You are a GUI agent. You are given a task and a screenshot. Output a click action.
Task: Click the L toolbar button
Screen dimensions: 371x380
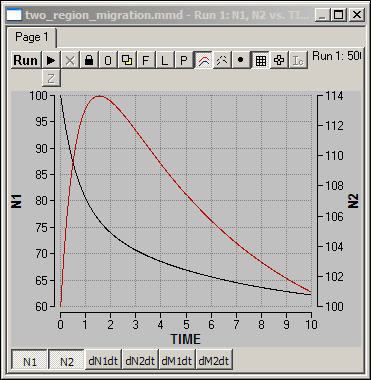pos(165,60)
